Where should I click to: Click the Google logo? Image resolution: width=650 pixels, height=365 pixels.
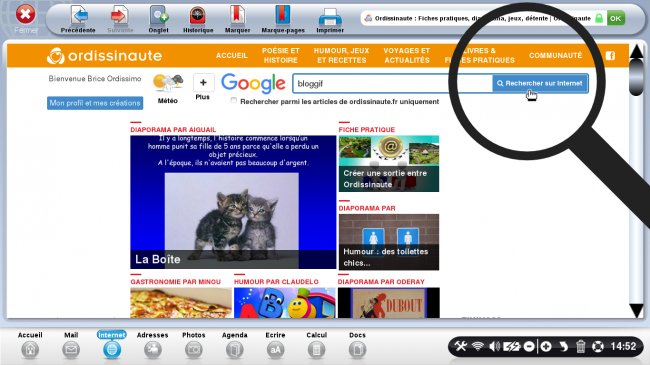pyautogui.click(x=253, y=84)
